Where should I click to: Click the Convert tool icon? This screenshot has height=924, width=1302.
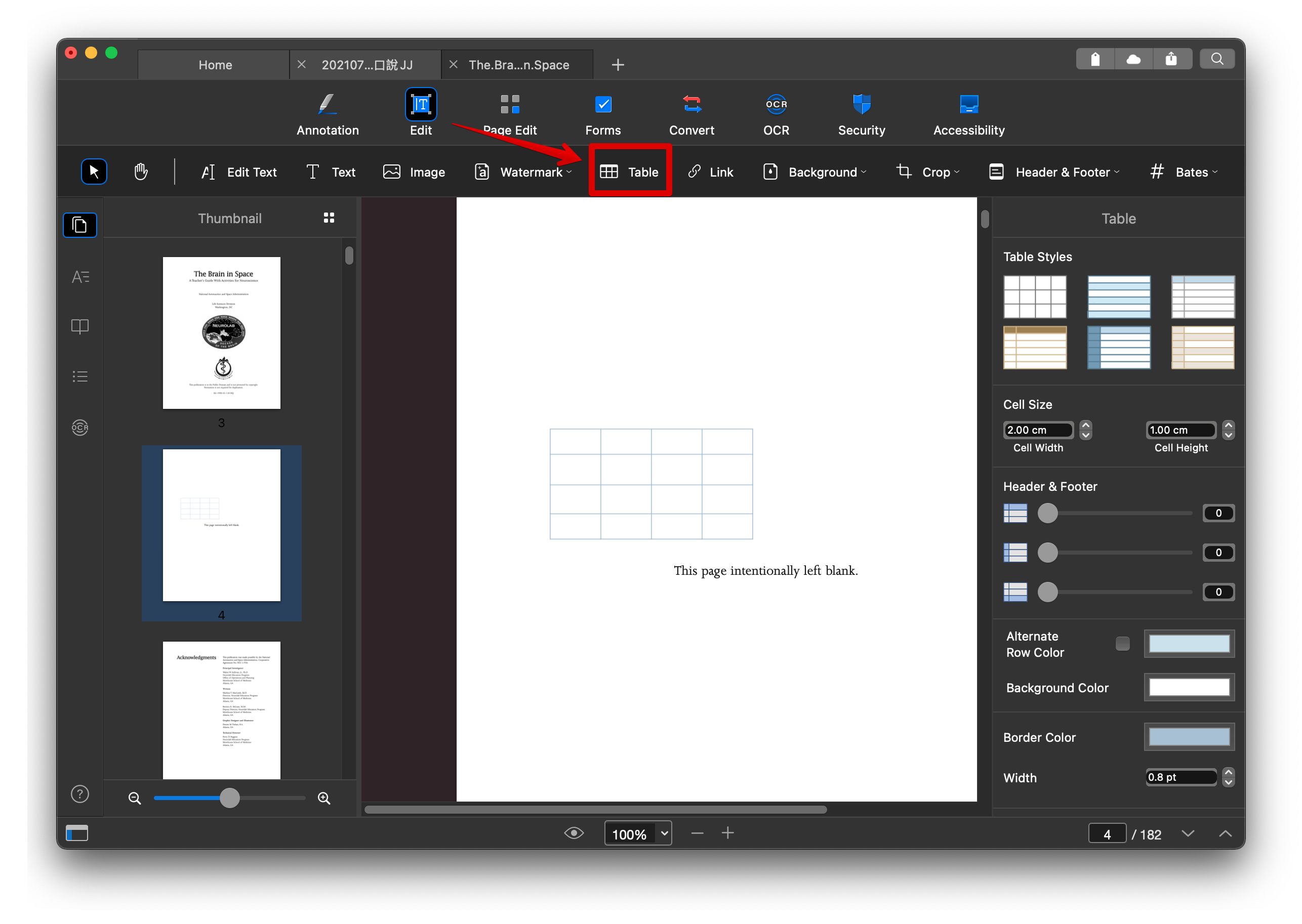click(x=691, y=105)
